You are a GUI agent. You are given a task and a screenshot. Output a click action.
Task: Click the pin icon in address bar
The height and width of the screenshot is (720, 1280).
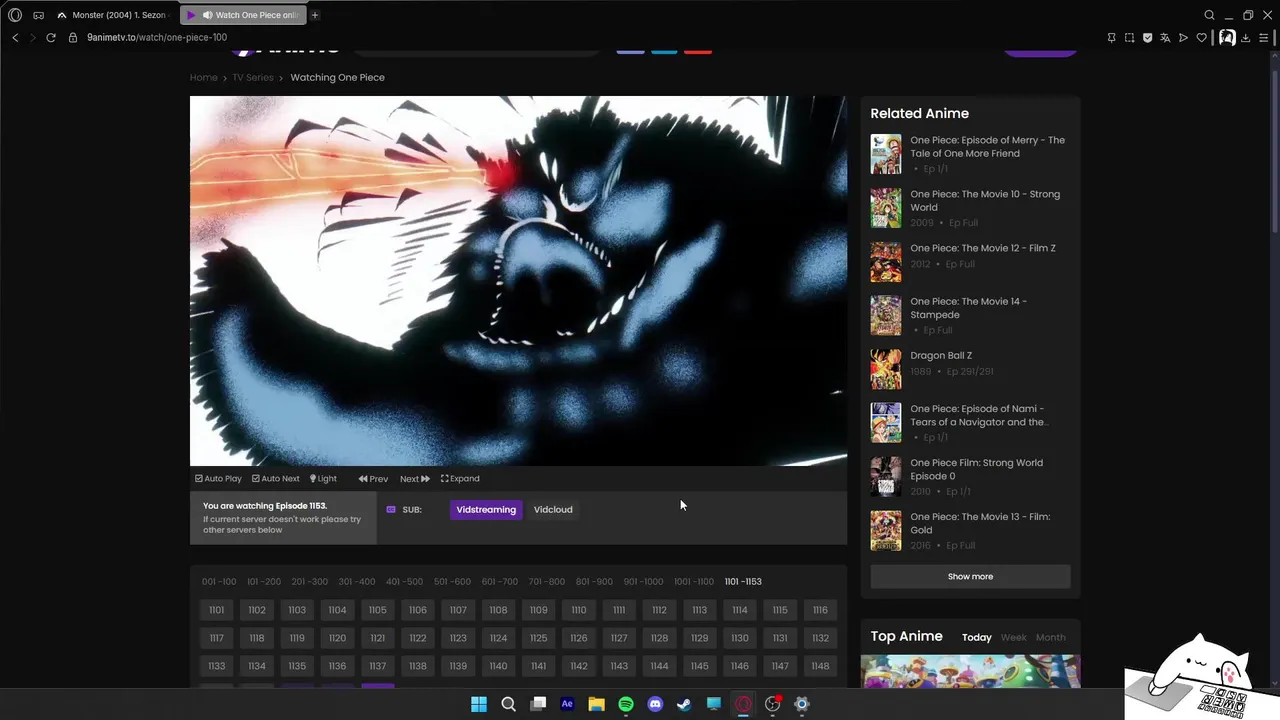[1111, 37]
